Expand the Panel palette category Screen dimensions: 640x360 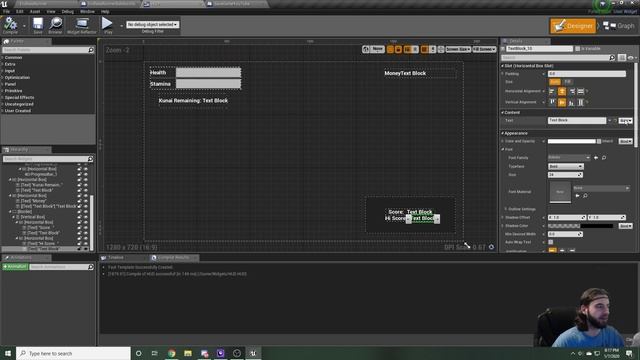pos(10,84)
